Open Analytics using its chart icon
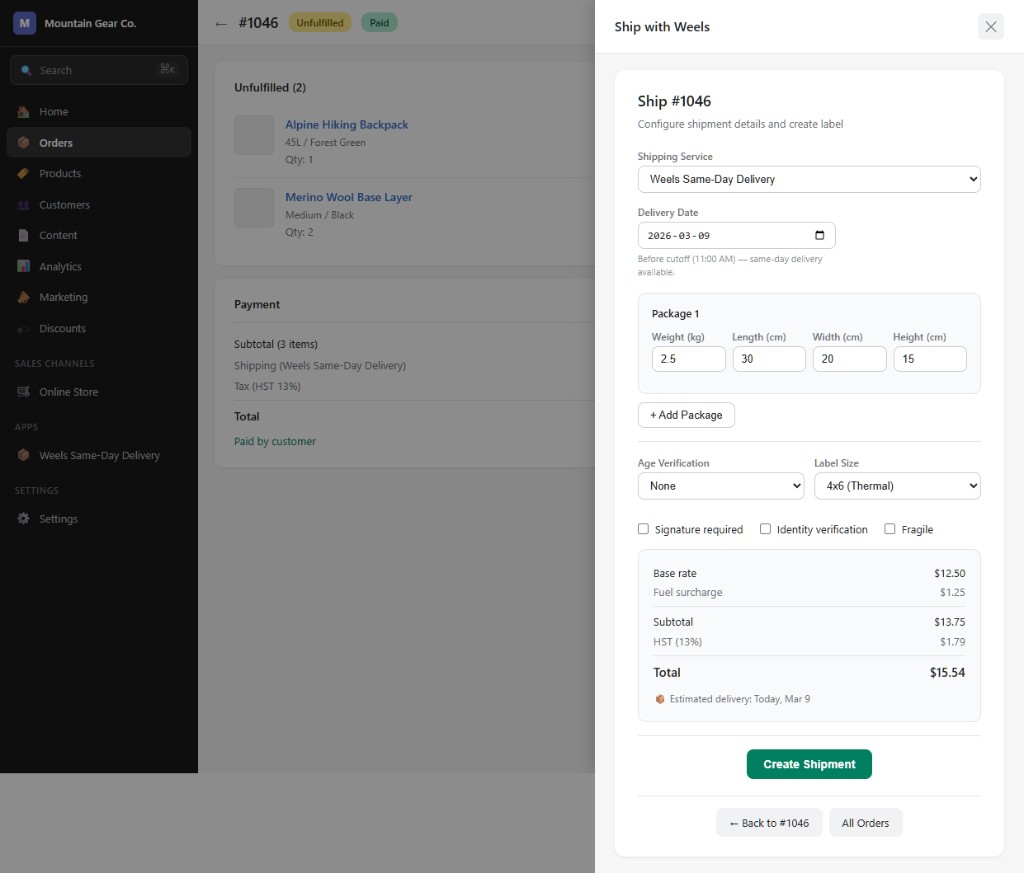1024x873 pixels. [x=25, y=266]
